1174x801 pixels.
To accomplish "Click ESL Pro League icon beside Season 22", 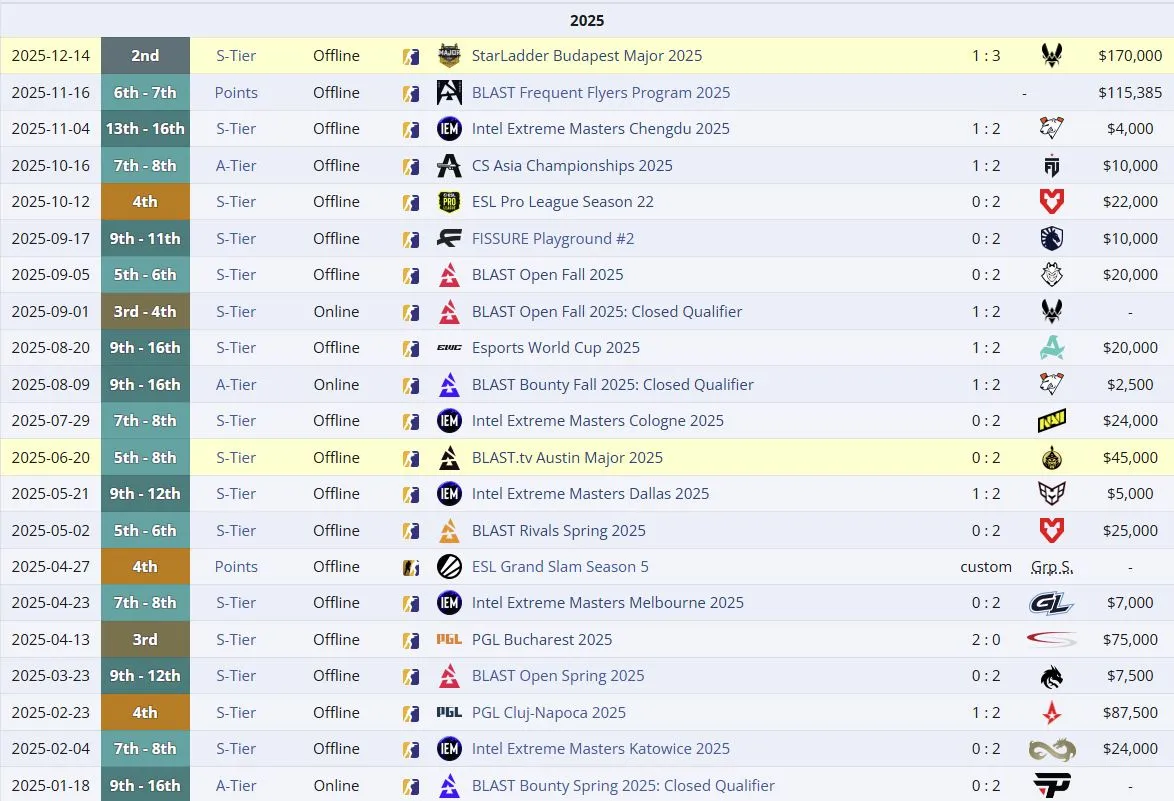I will coord(449,201).
